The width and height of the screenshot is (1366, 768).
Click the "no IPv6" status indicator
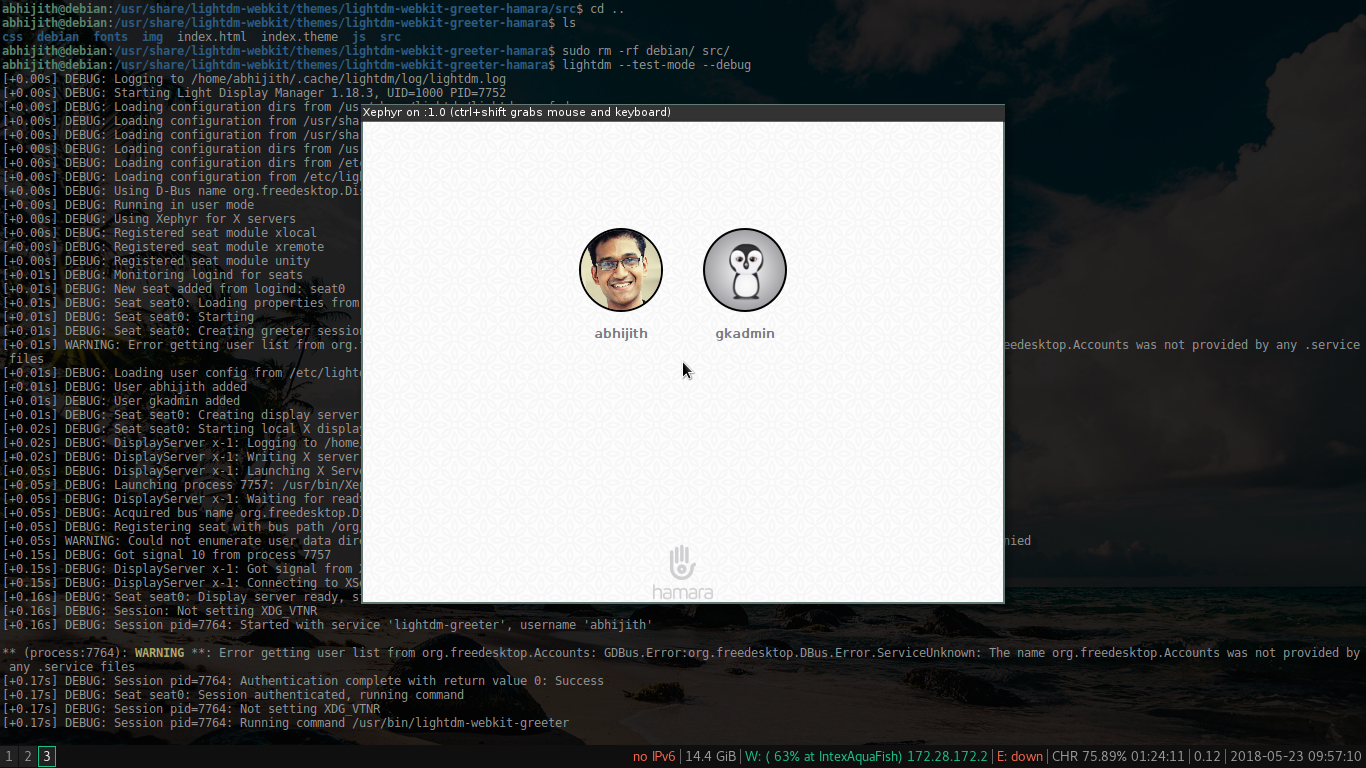(x=654, y=757)
